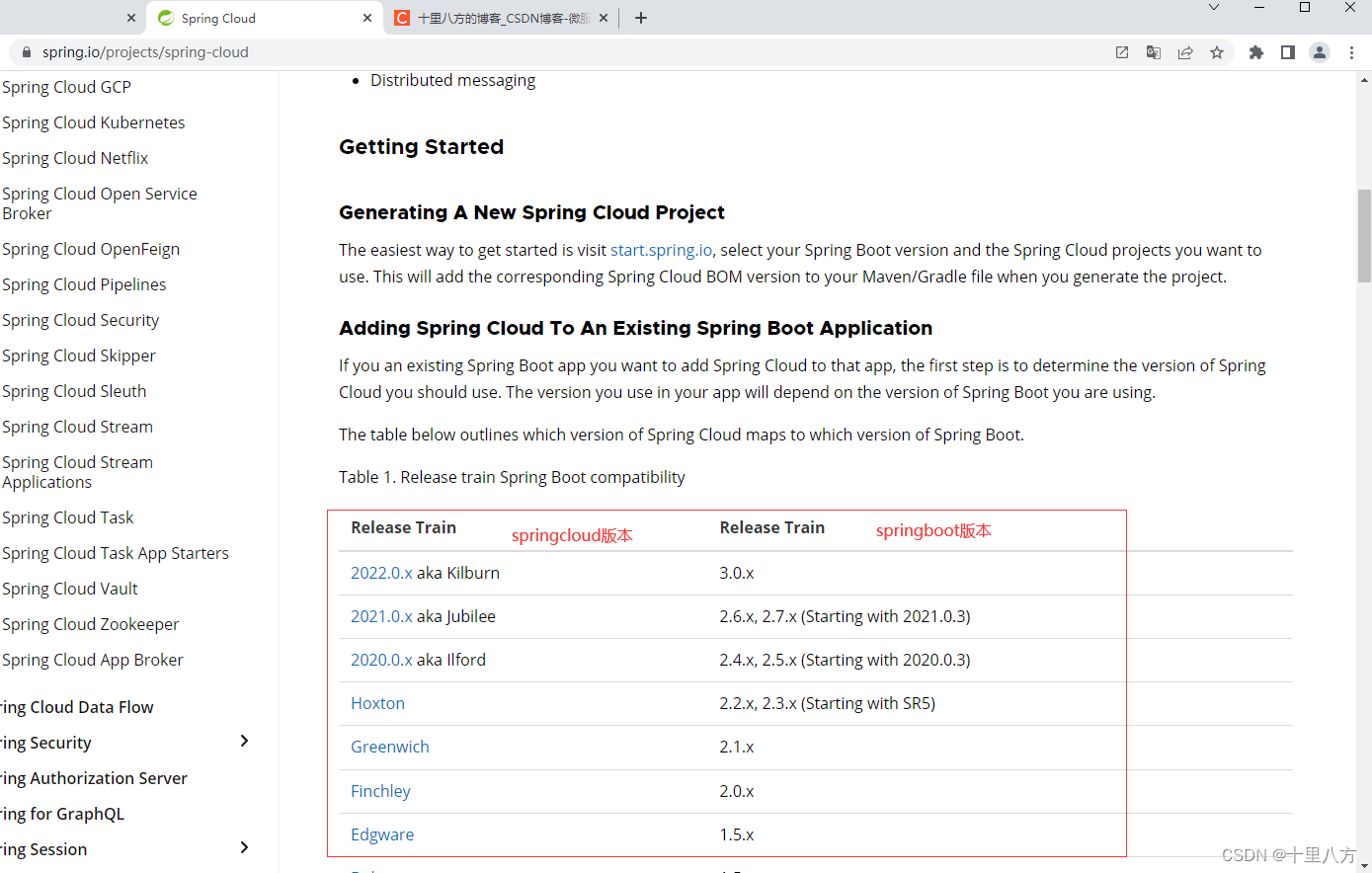The image size is (1372, 873).
Task: Close the Spring Cloud tab
Action: (x=367, y=18)
